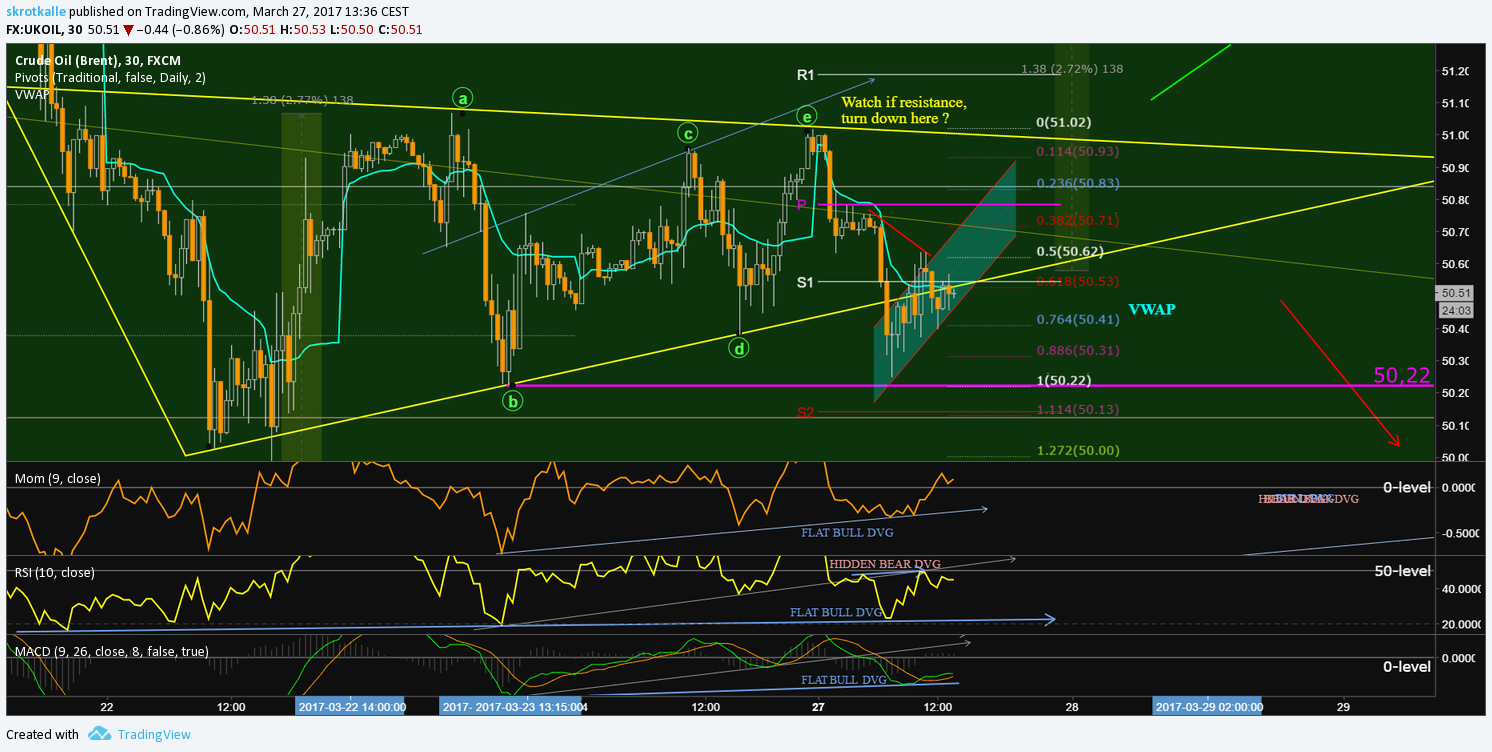
Task: Click the RSI (10, close) indicator legend
Action: point(55,573)
